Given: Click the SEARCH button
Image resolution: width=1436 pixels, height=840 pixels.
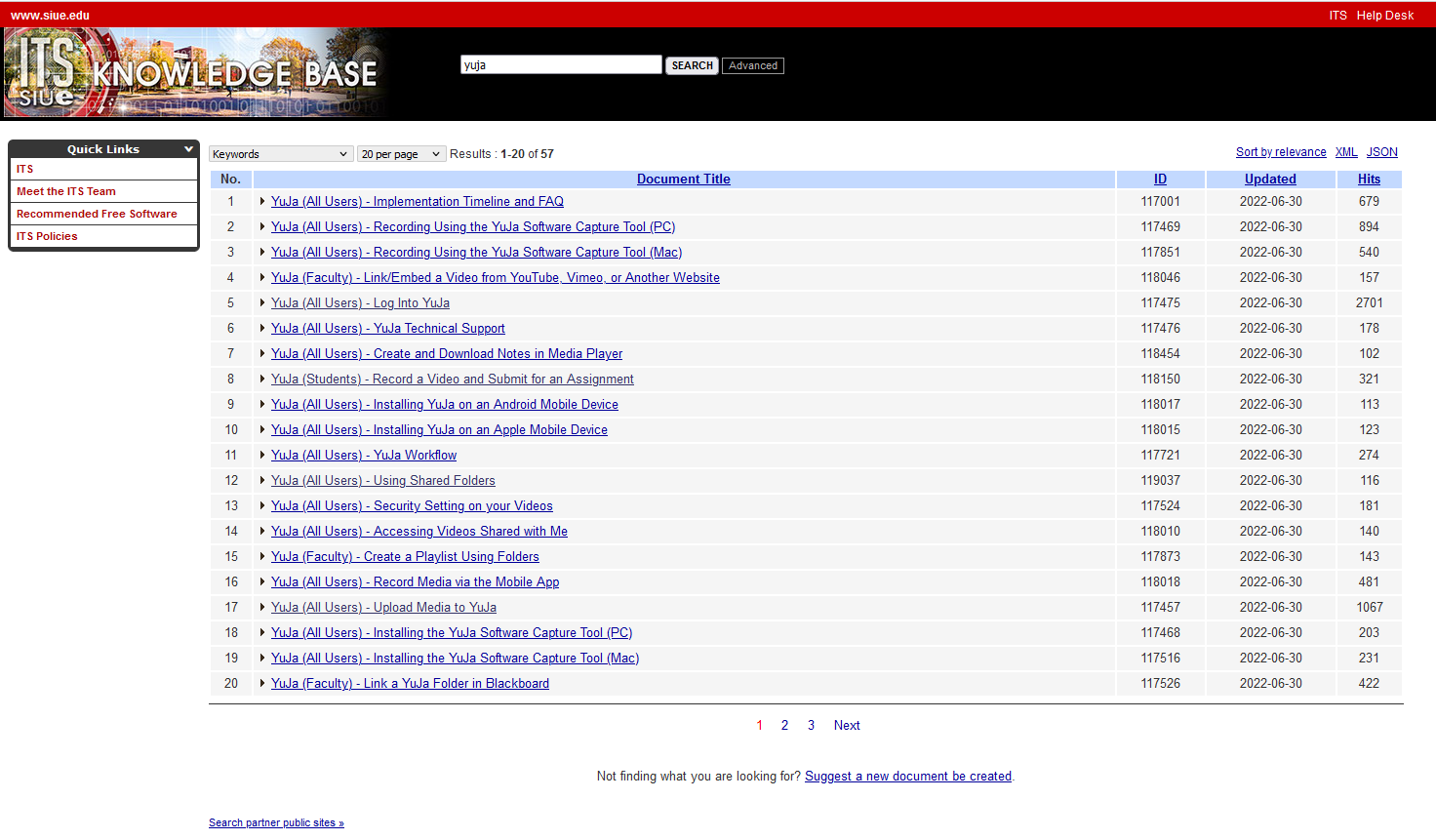Looking at the screenshot, I should click(692, 65).
